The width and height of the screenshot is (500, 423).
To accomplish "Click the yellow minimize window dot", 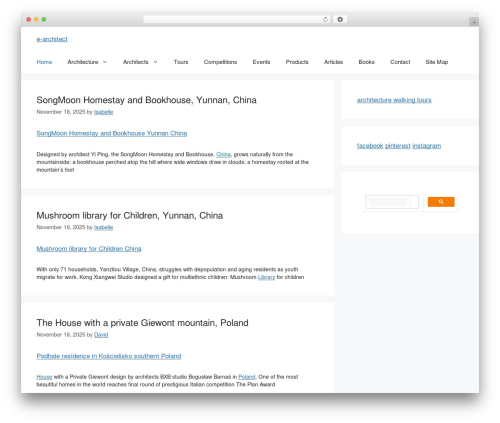I will [36, 20].
